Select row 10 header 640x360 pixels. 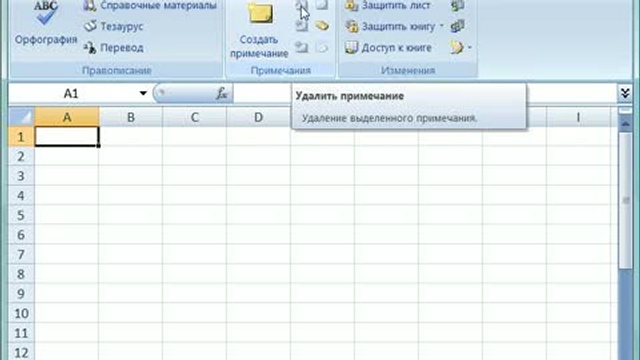click(x=21, y=313)
